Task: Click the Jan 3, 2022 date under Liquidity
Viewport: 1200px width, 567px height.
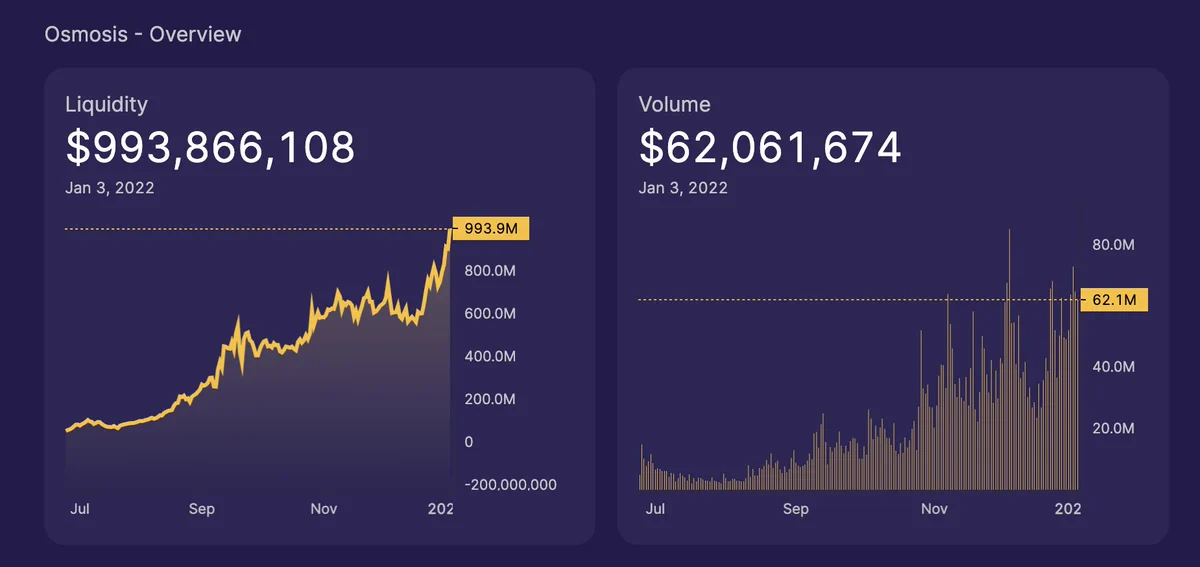Action: click(x=110, y=187)
